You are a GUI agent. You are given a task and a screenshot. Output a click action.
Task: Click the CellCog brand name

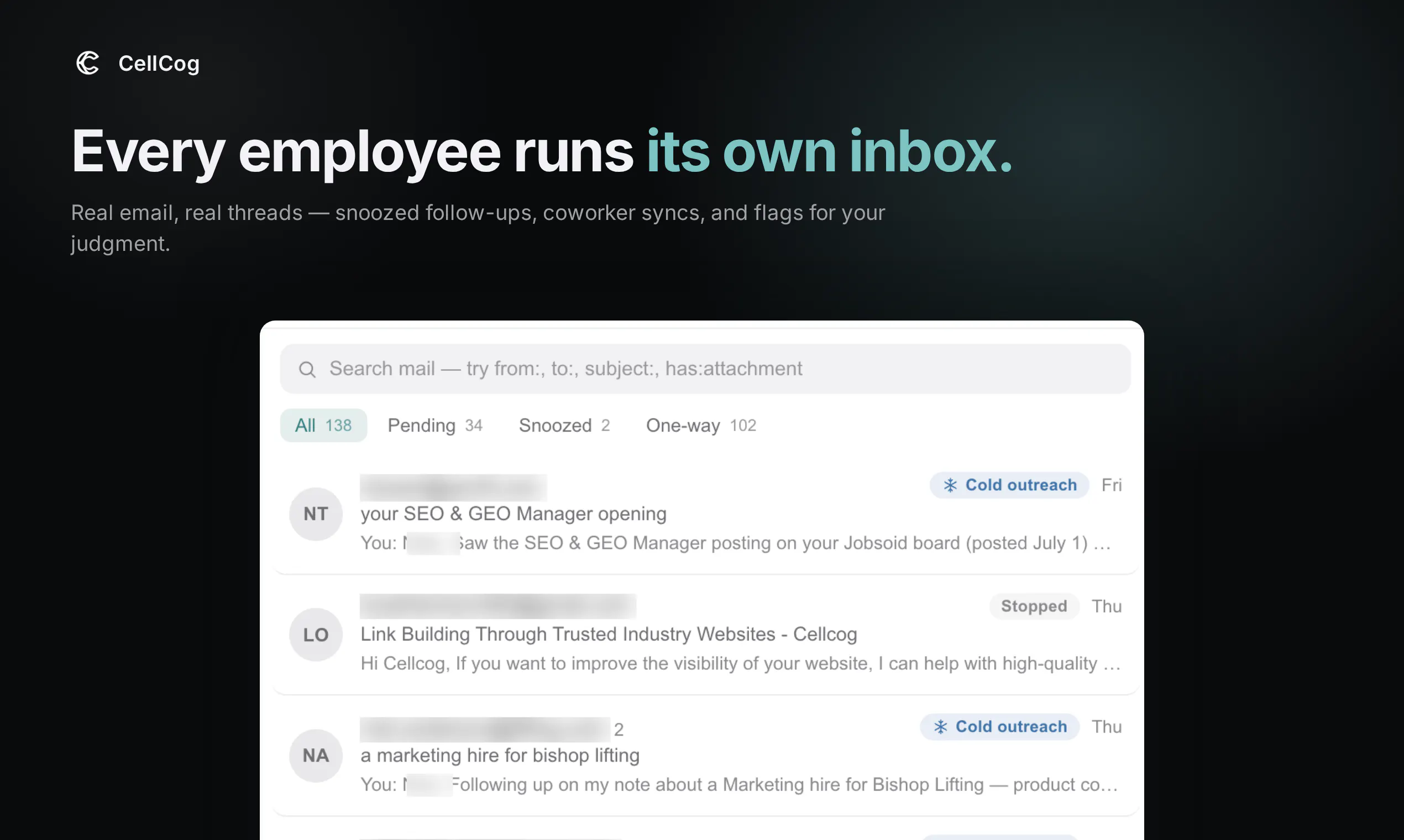tap(159, 64)
